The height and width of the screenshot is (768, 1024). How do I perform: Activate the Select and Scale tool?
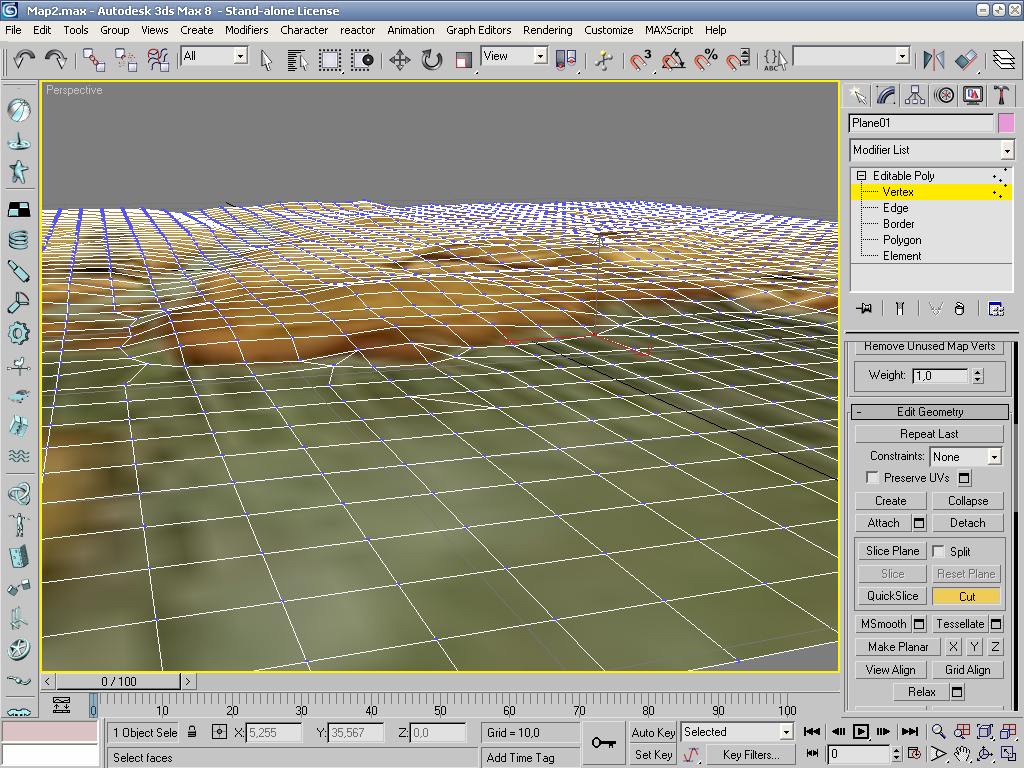464,60
